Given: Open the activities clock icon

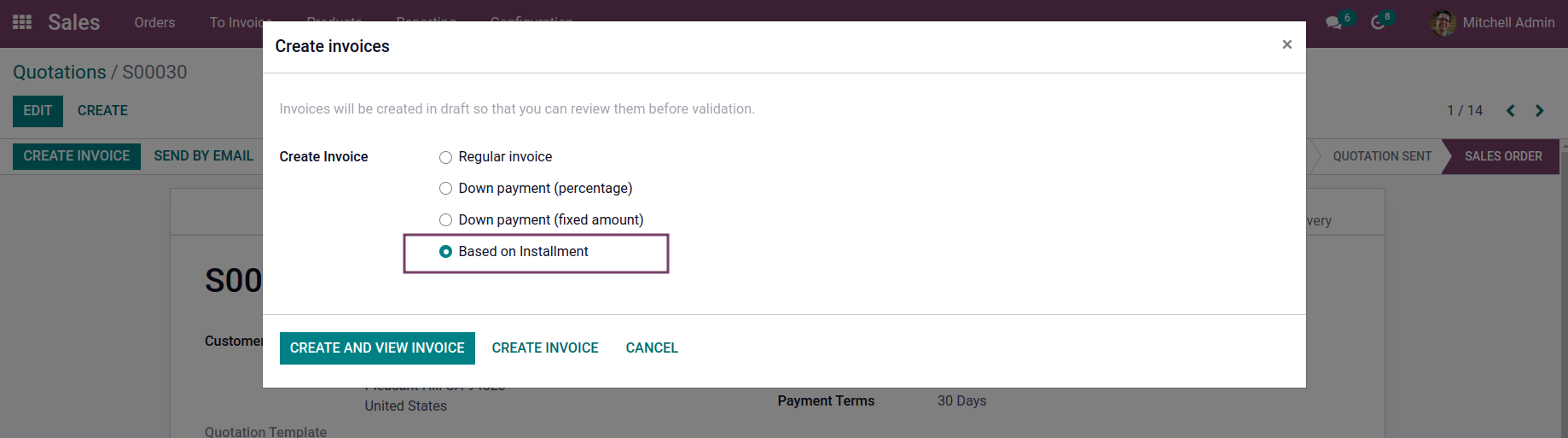Looking at the screenshot, I should [1378, 23].
